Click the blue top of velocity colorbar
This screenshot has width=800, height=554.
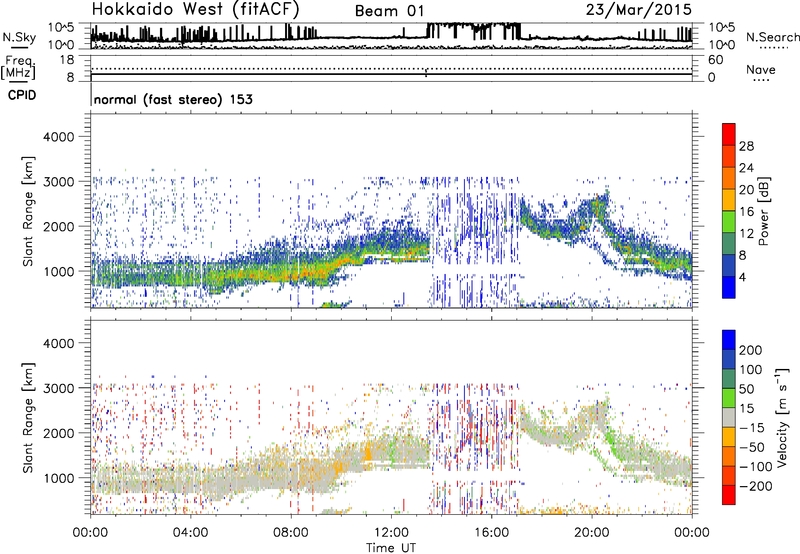729,340
